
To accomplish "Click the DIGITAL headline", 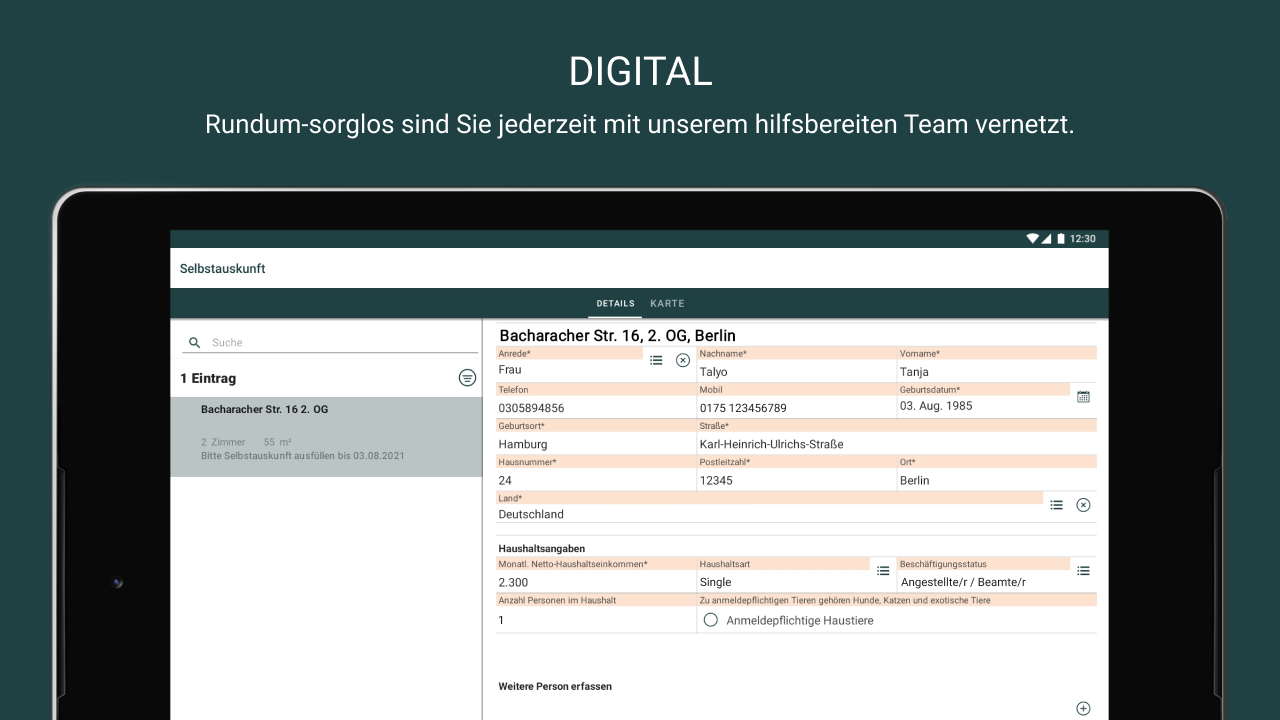I will pyautogui.click(x=640, y=72).
